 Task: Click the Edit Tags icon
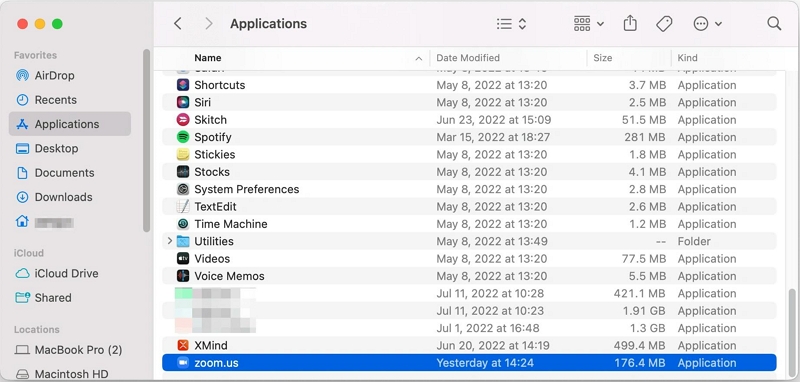click(x=664, y=23)
